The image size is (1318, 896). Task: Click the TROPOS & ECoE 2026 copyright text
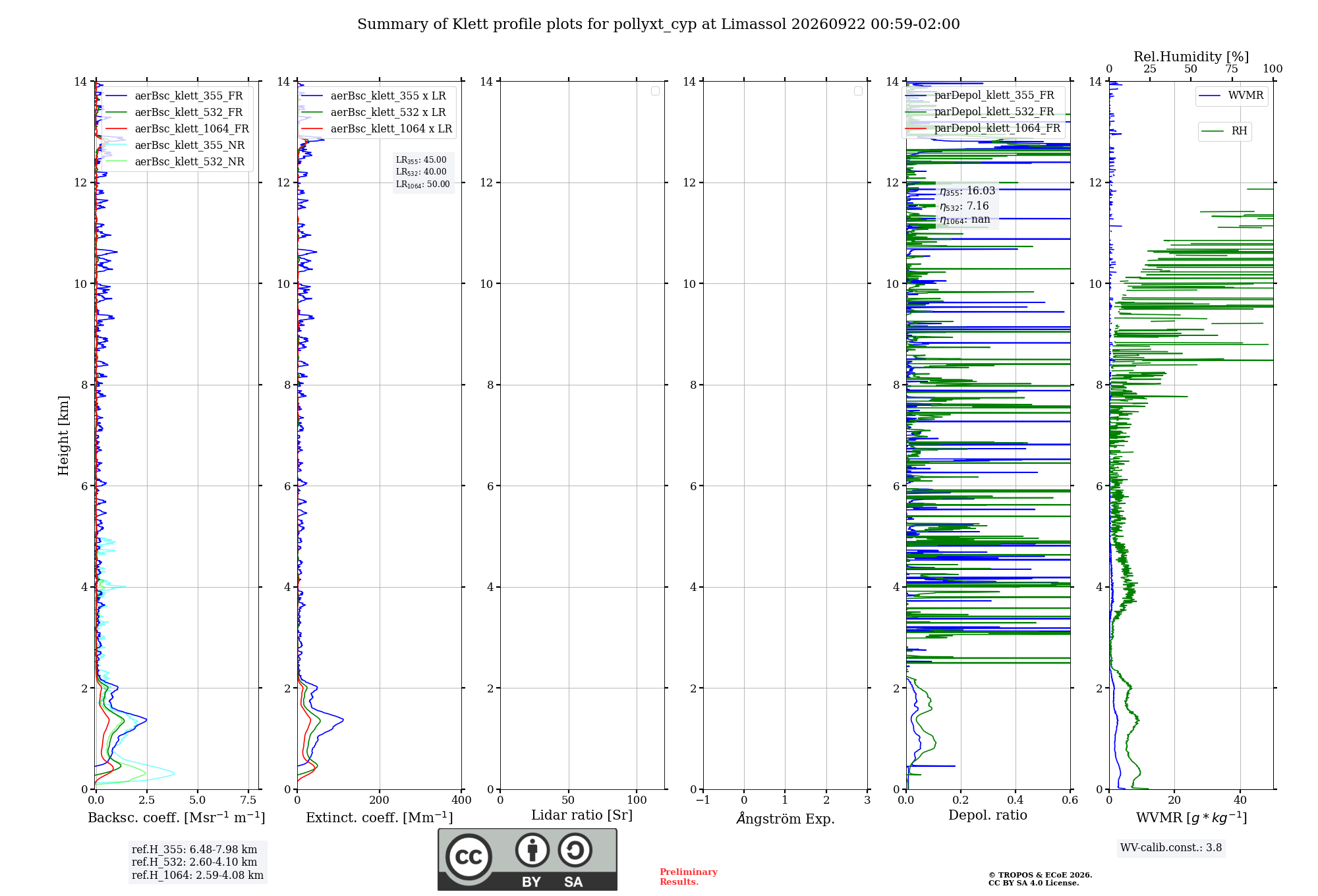(1041, 879)
